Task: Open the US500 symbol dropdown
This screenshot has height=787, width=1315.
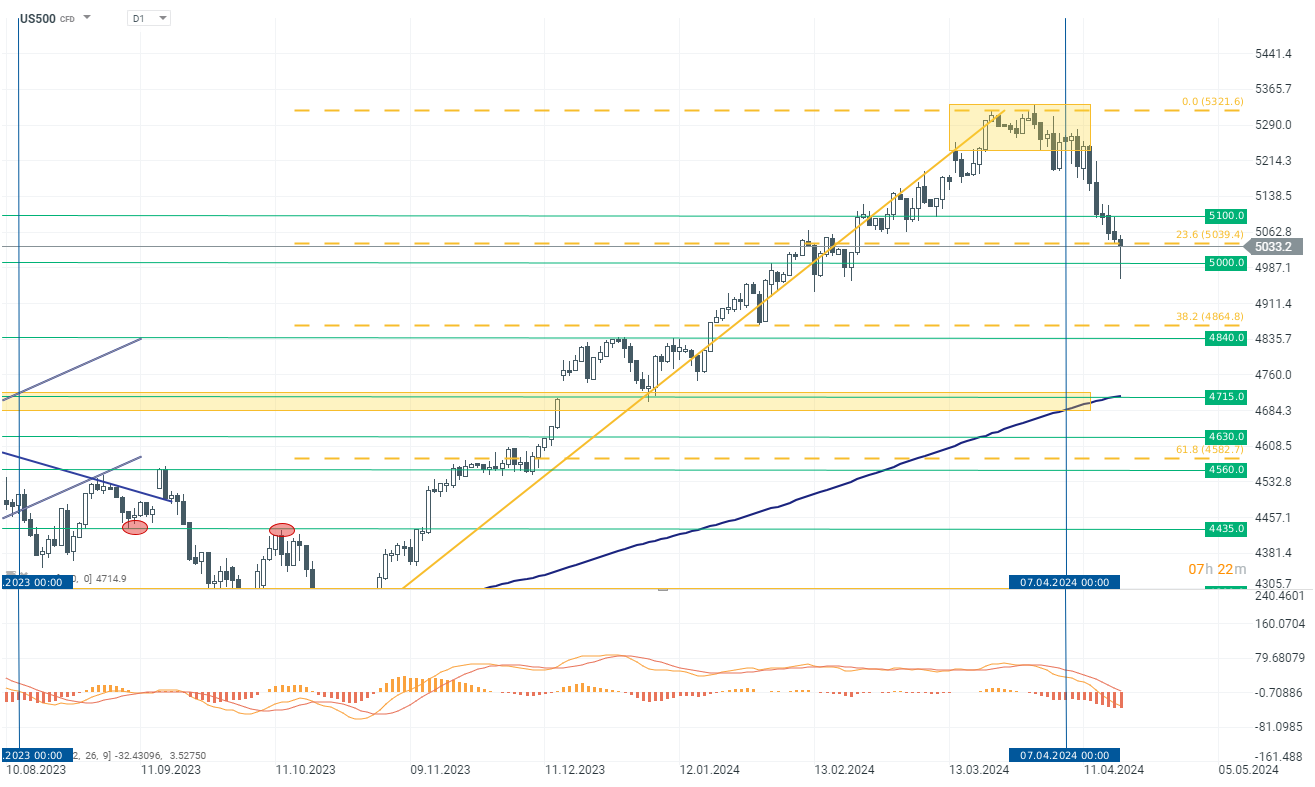Action: tap(87, 18)
